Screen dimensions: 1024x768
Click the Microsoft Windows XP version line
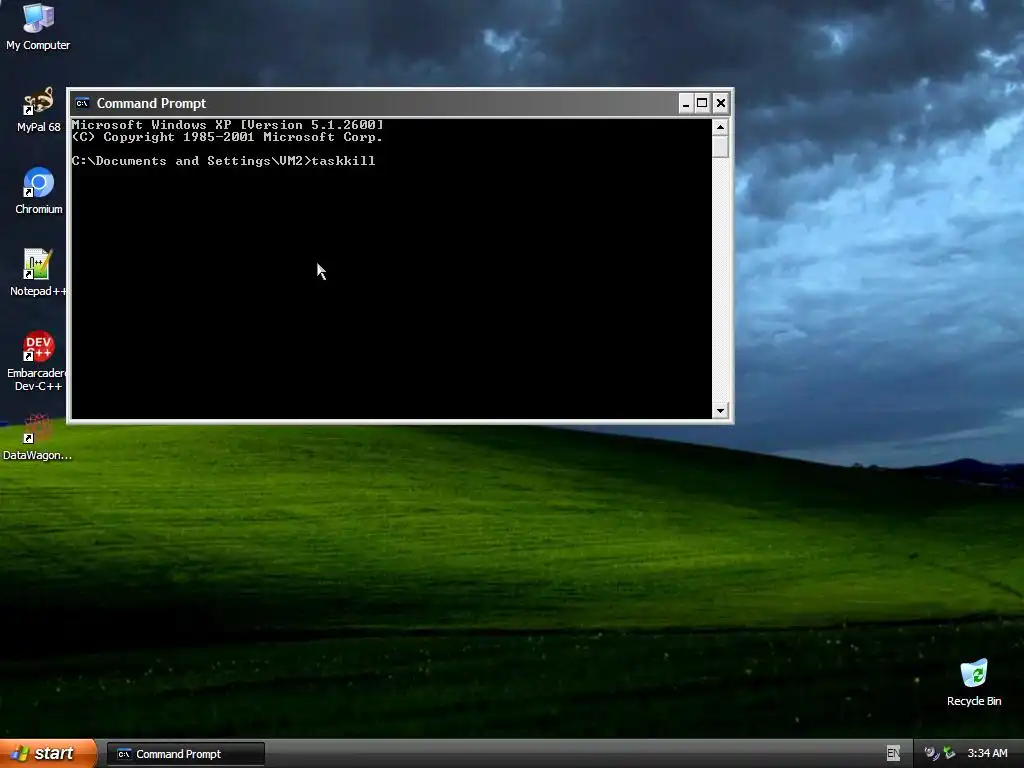click(228, 125)
